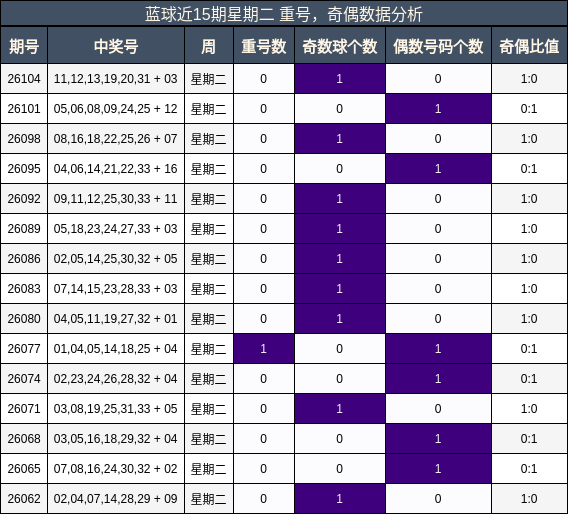This screenshot has height=514, width=568.
Task: Select the 偶数号码个数 column header
Action: point(438,46)
